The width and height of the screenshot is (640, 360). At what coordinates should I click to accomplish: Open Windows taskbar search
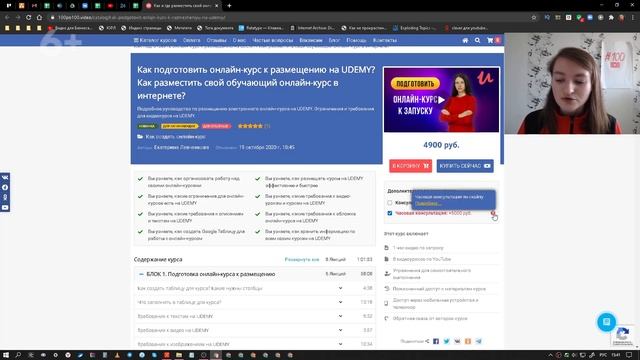[18, 355]
